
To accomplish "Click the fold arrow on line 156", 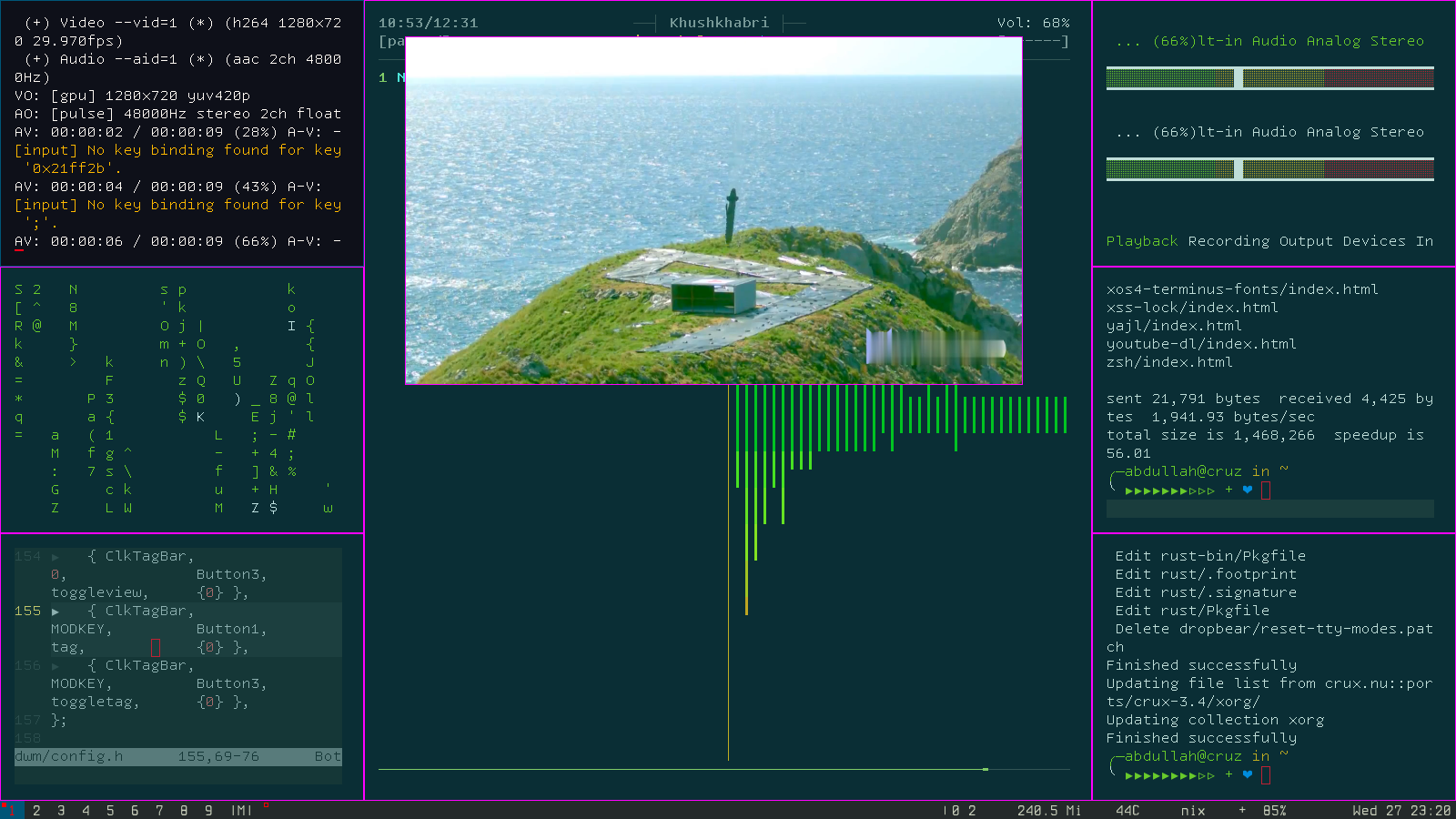I will tap(56, 666).
